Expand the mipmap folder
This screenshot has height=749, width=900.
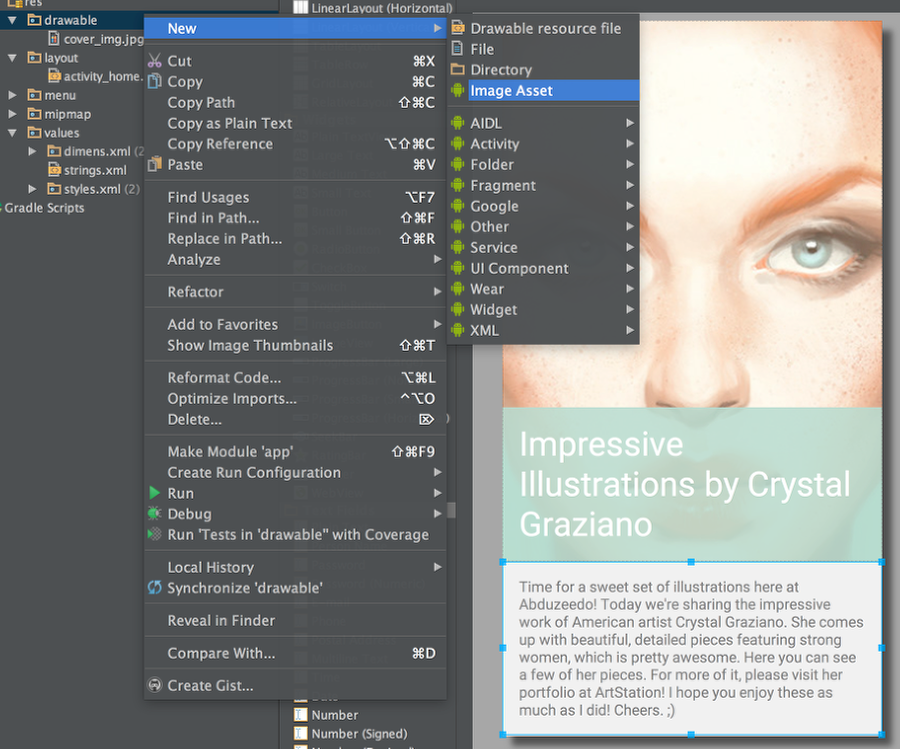click(12, 114)
